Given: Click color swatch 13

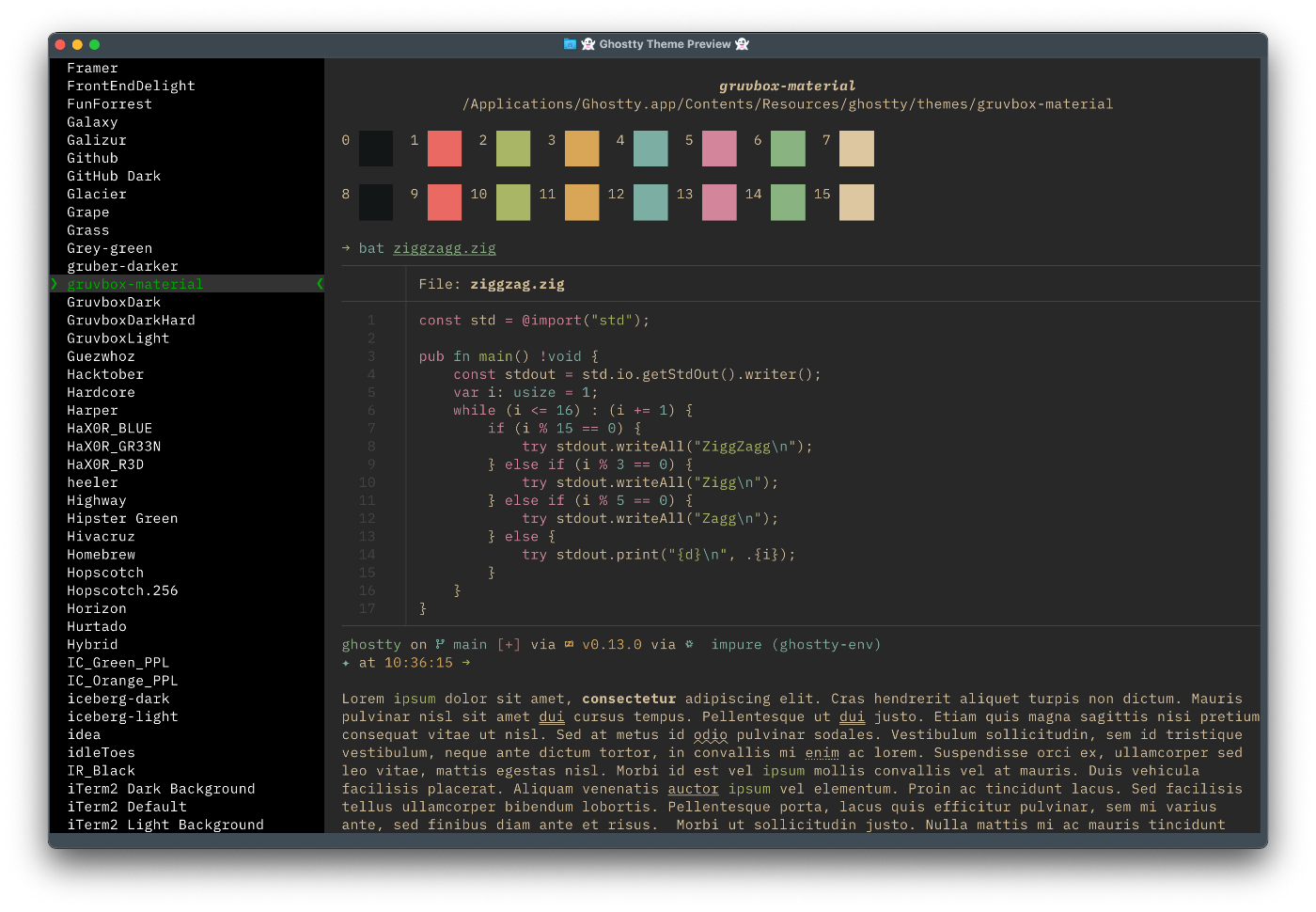Looking at the screenshot, I should [x=719, y=202].
